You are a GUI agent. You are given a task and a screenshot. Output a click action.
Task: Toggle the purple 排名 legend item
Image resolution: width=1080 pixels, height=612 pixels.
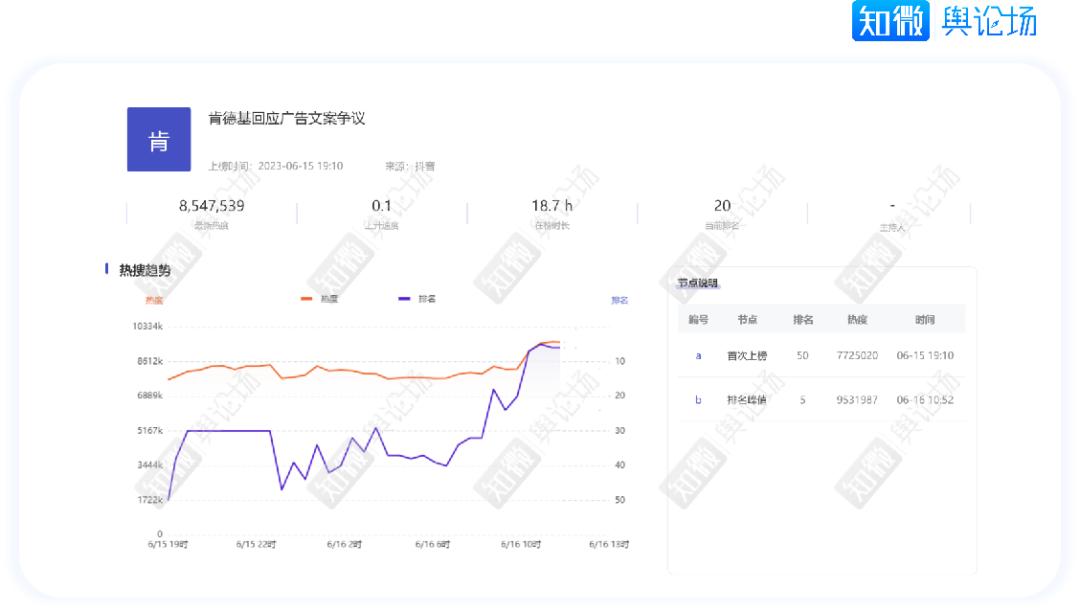click(417, 299)
